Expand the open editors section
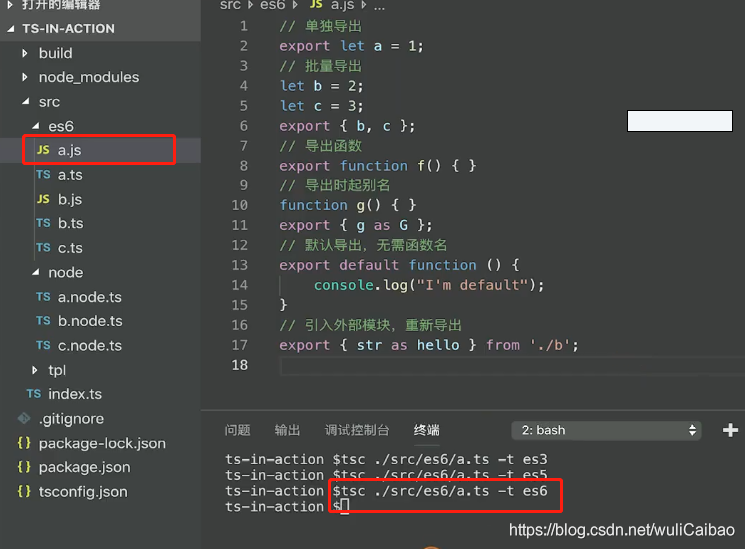This screenshot has height=549, width=745. tap(10, 5)
